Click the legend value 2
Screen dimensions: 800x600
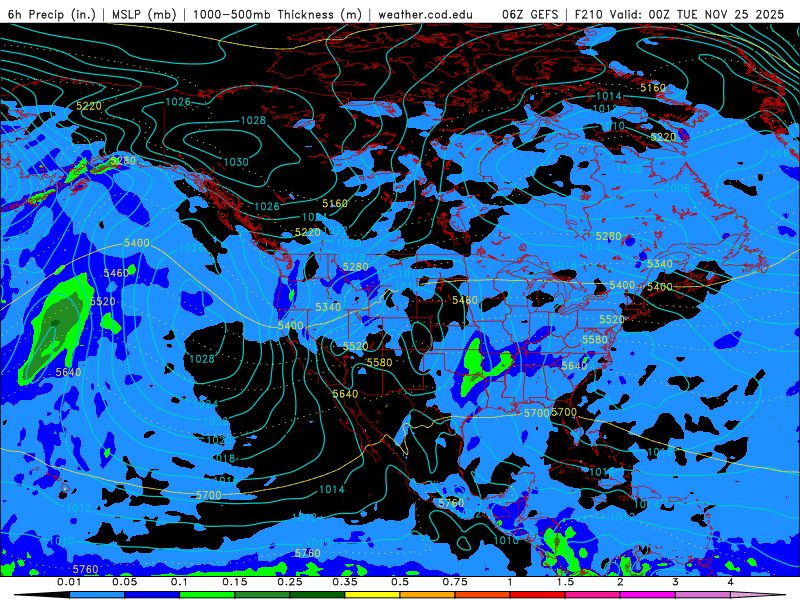(620, 582)
